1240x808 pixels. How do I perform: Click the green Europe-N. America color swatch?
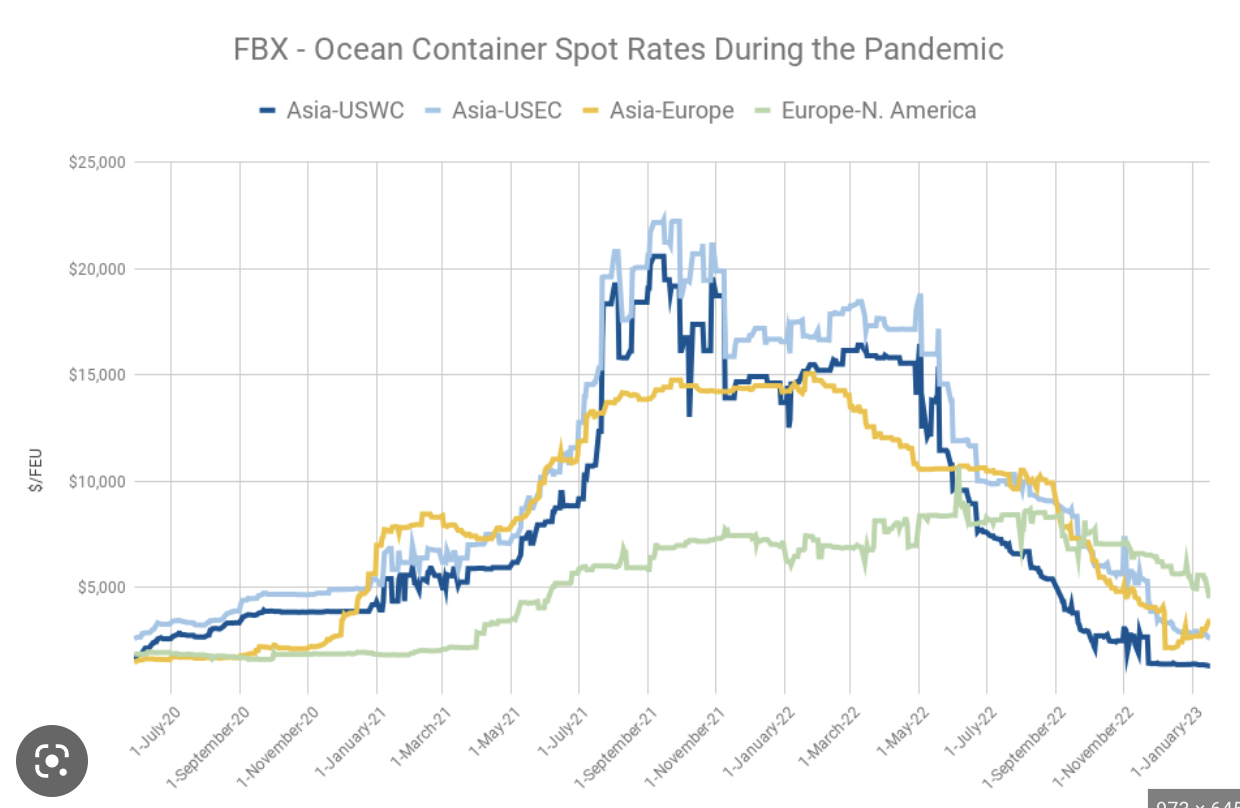pyautogui.click(x=764, y=111)
